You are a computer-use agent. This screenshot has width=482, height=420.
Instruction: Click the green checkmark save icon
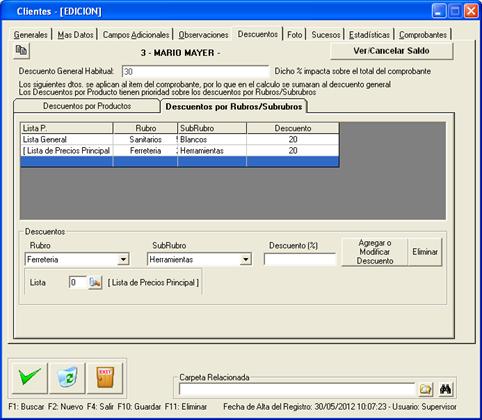[x=29, y=378]
